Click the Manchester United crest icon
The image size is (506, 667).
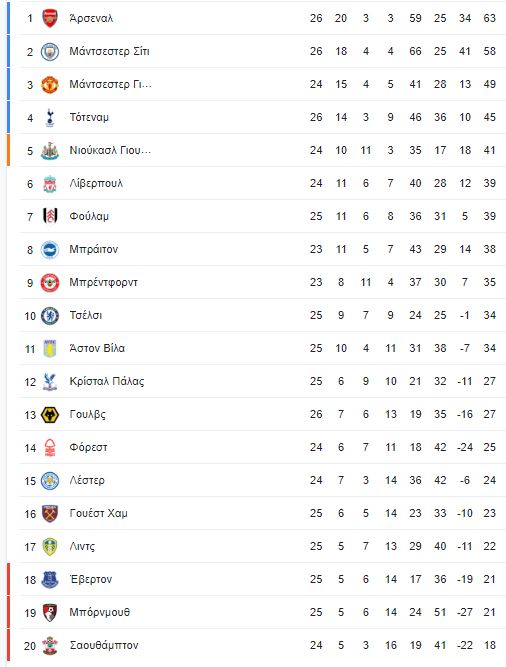tap(50, 84)
